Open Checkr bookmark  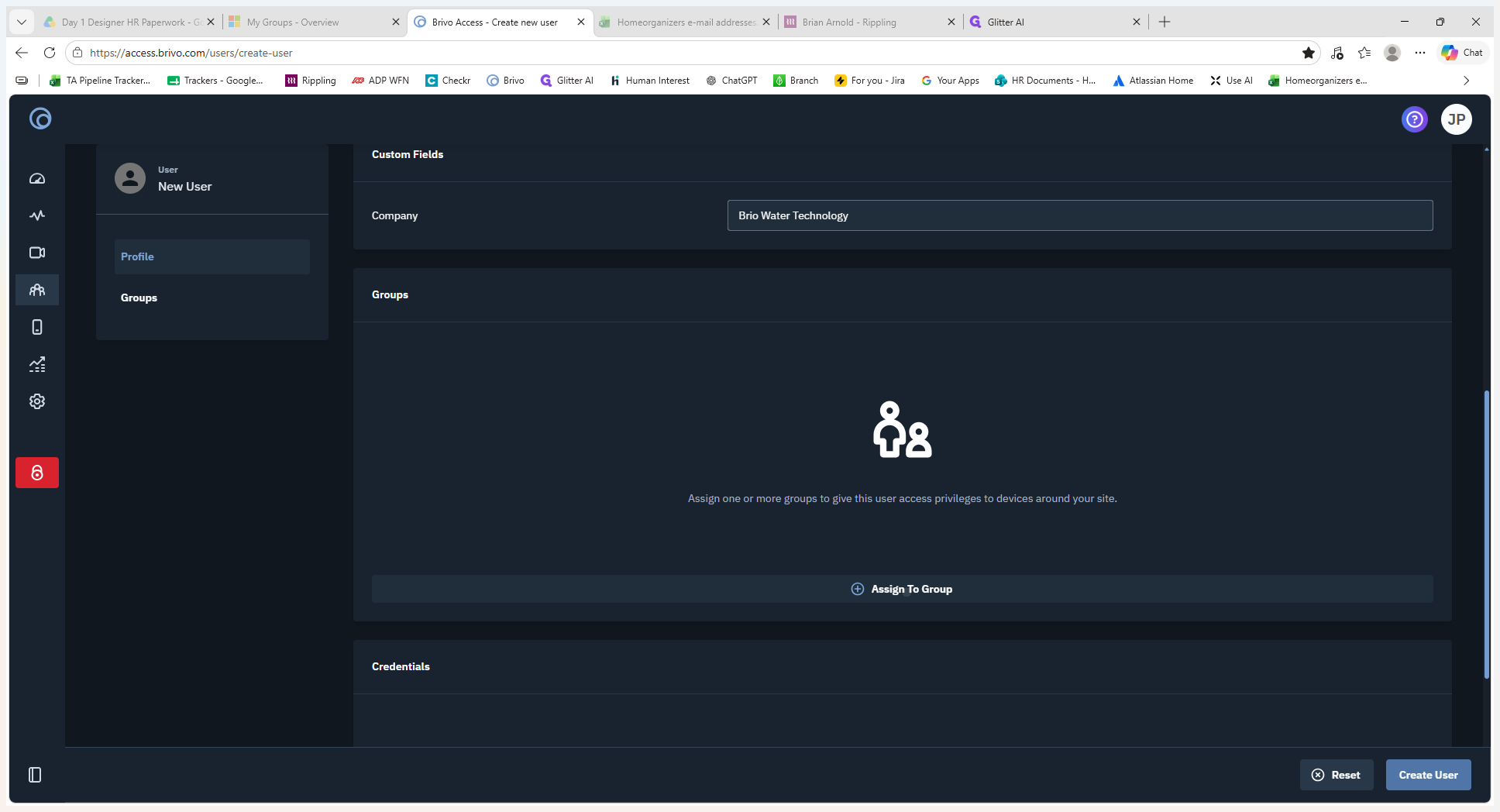[x=448, y=81]
